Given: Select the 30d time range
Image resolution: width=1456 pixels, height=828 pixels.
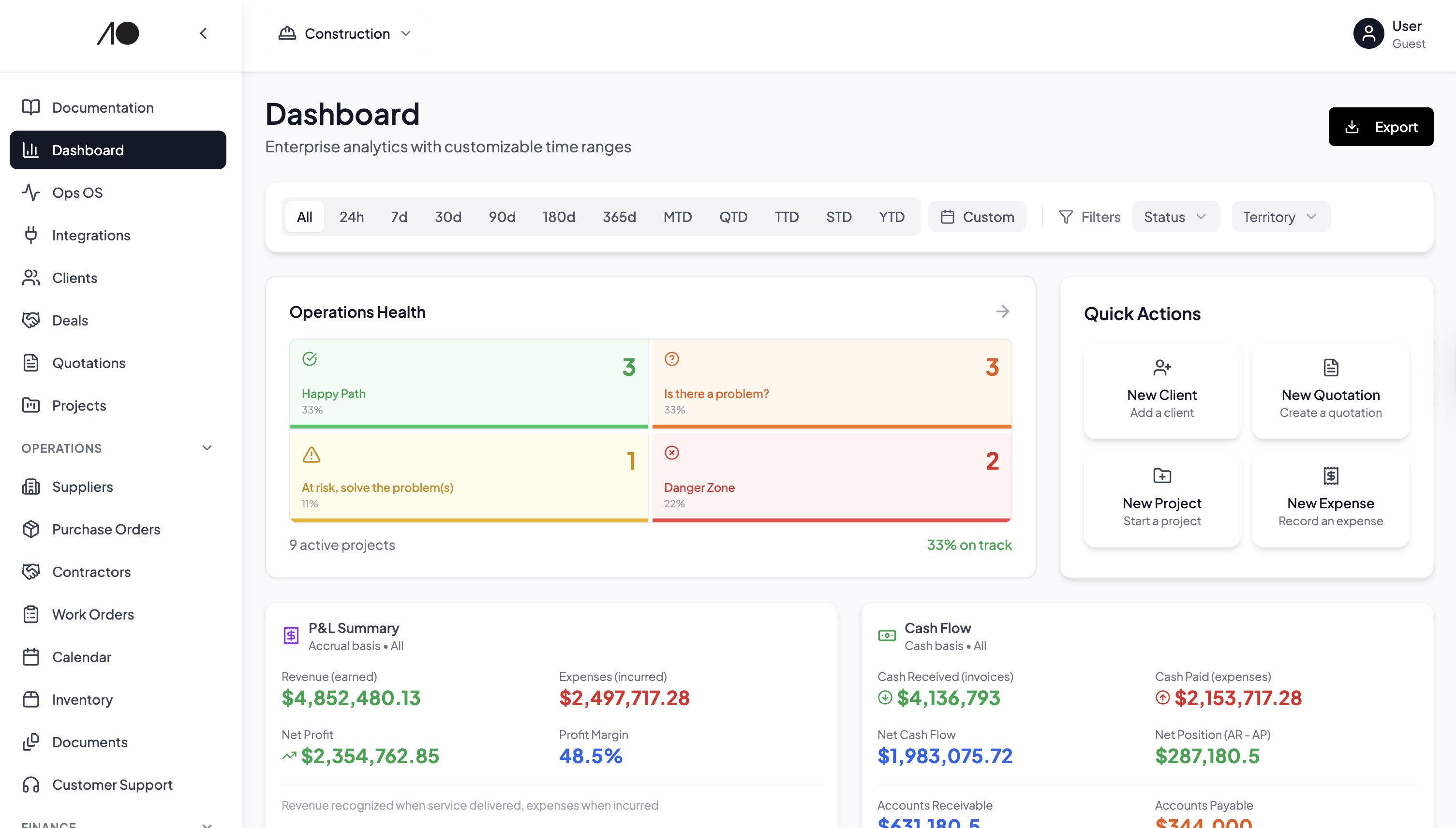Looking at the screenshot, I should pos(447,217).
